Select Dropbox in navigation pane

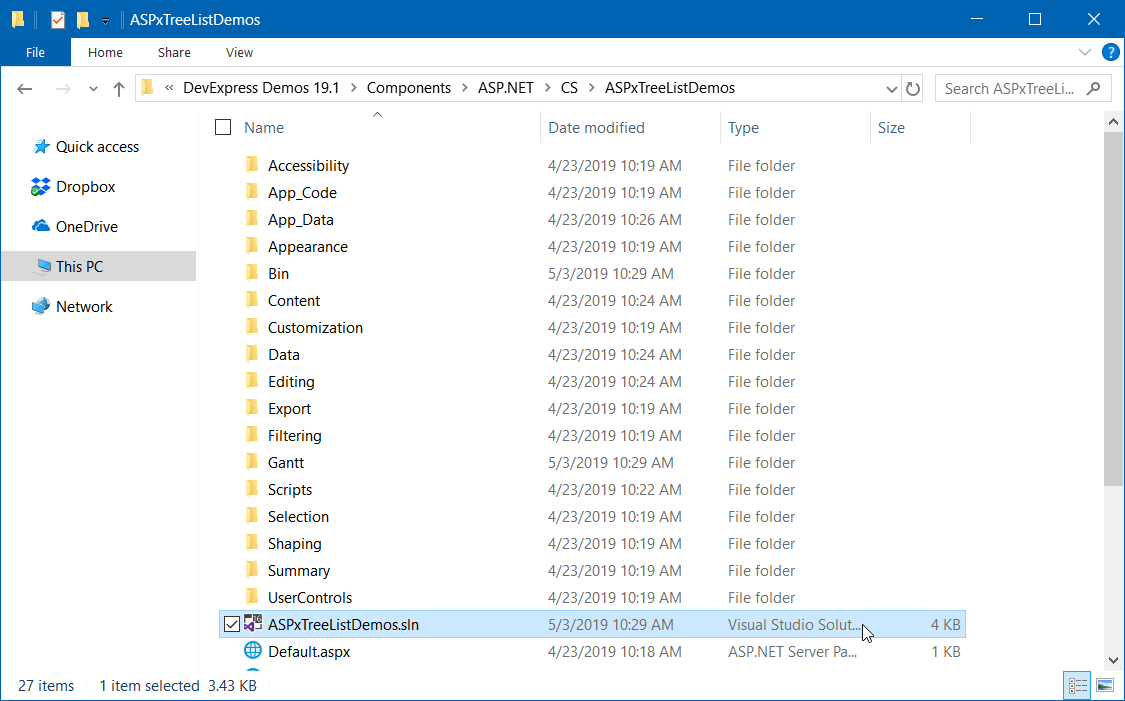85,187
